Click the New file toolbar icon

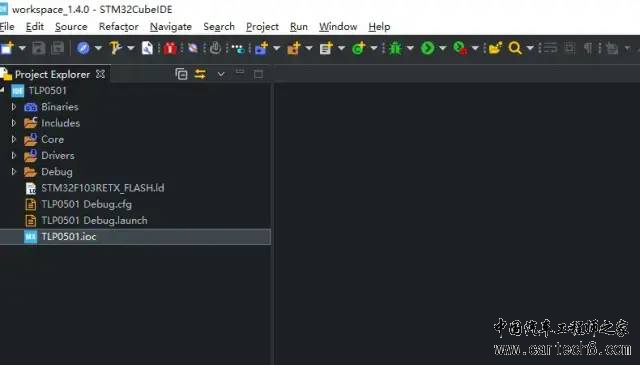click(7, 48)
